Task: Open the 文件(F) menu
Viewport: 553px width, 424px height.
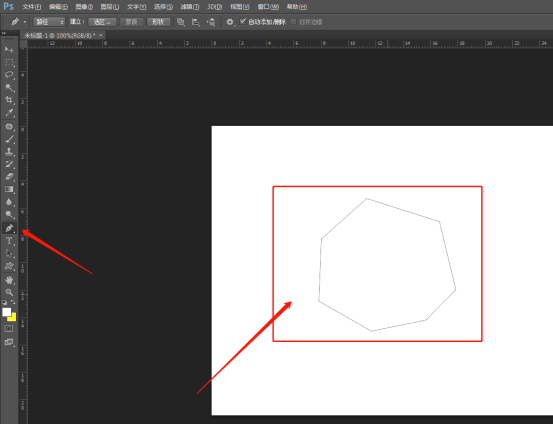Action: 32,7
